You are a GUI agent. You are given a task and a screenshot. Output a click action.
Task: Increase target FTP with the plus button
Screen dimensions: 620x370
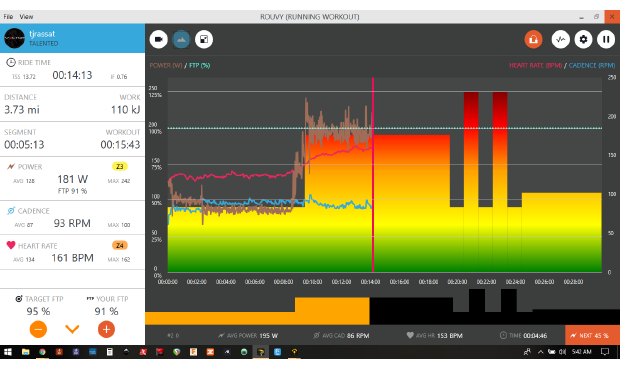pos(106,329)
